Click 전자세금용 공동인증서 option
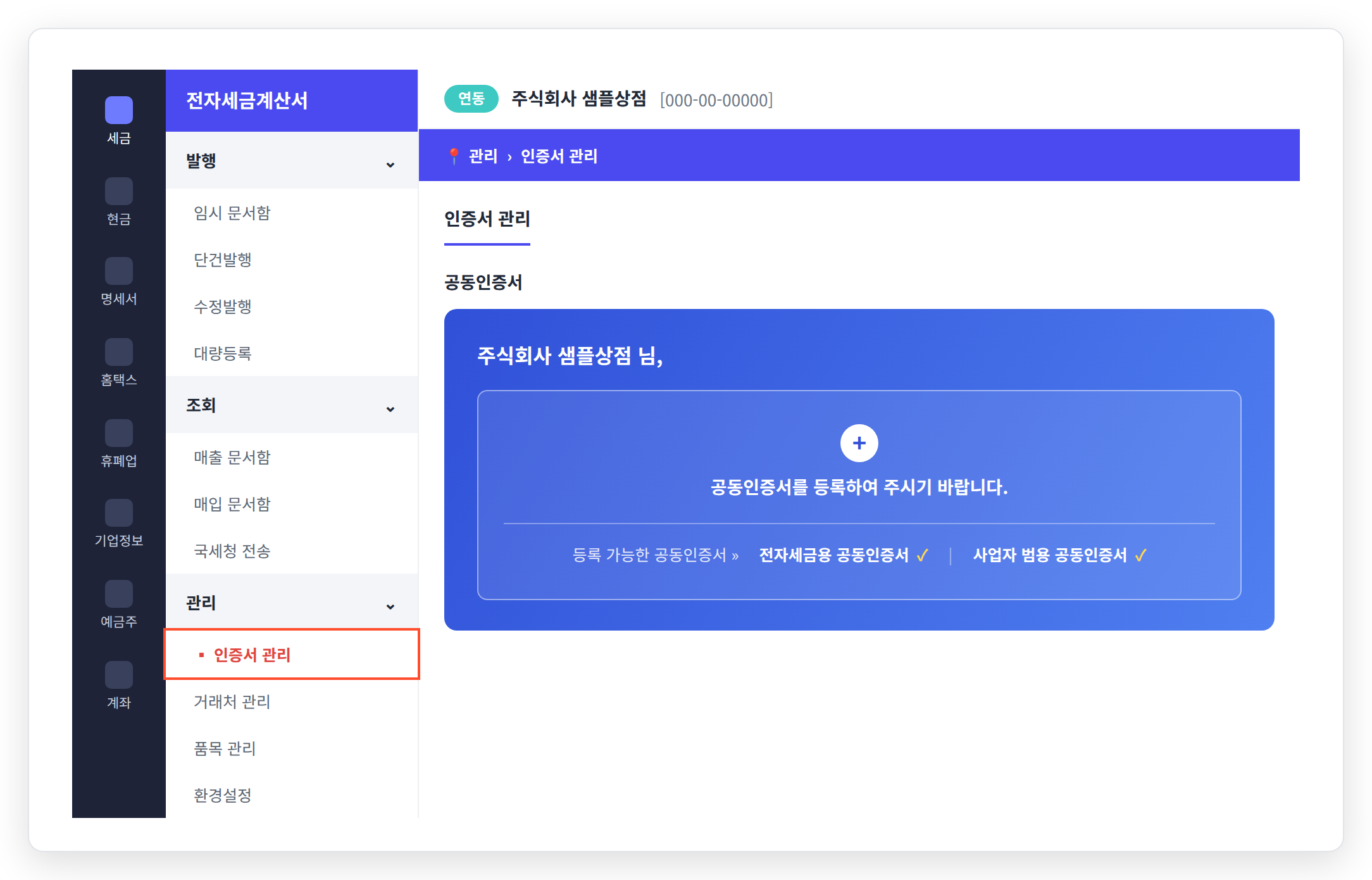Screen dimensions: 1372x880 844,555
